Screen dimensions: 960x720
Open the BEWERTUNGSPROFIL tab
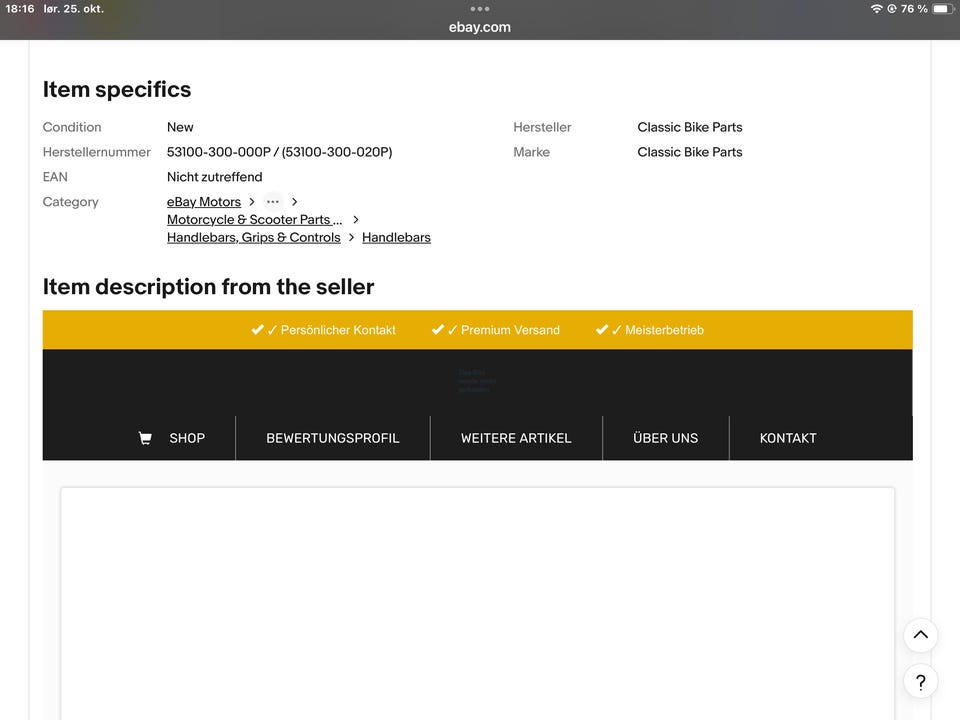(332, 438)
